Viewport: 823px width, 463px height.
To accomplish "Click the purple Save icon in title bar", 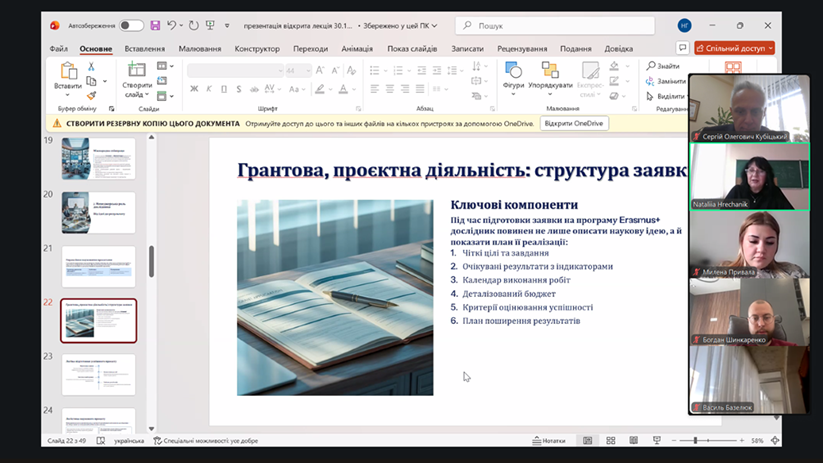I will click(x=155, y=25).
